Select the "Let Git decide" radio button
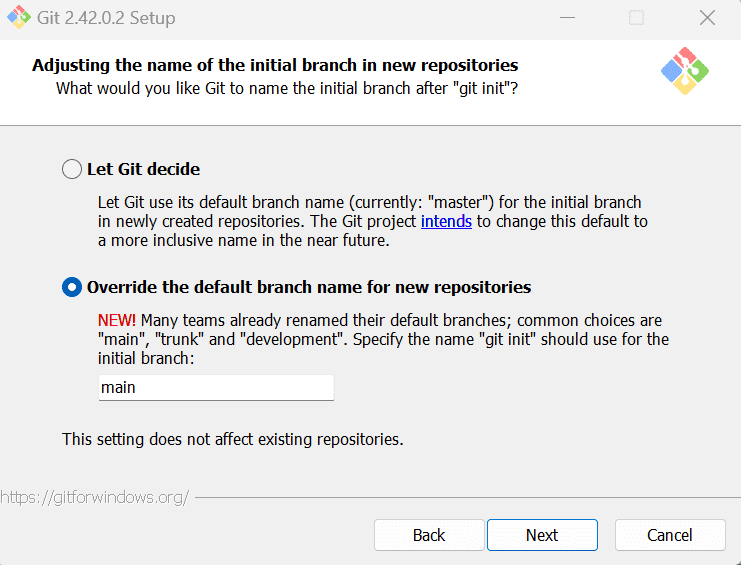741x565 pixels. [72, 169]
